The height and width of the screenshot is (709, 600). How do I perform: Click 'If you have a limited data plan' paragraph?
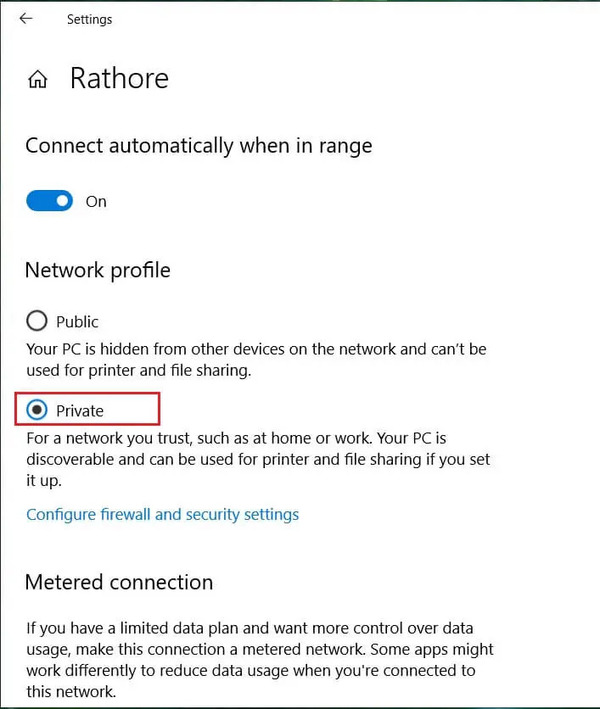pyautogui.click(x=260, y=660)
